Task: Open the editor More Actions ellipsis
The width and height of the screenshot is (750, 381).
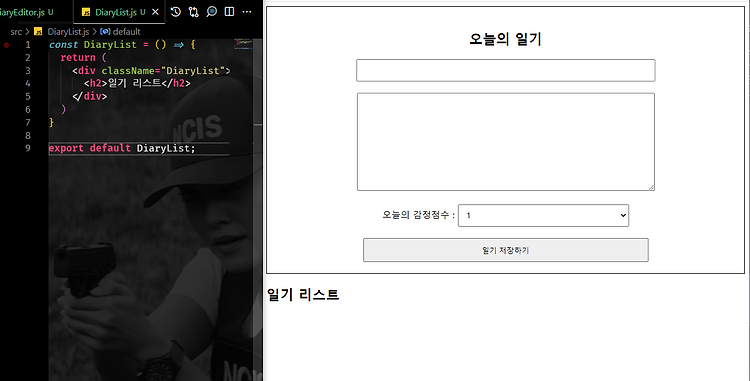Action: pyautogui.click(x=247, y=12)
